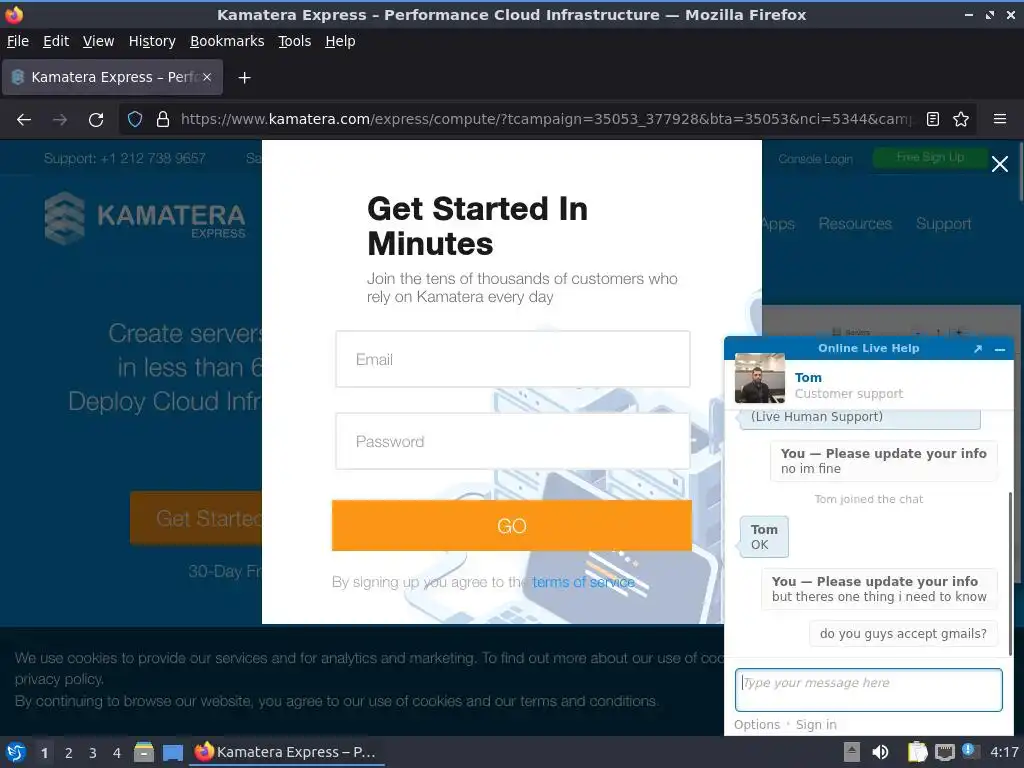Open the Resources nav item
Viewport: 1024px width, 768px height.
point(855,224)
